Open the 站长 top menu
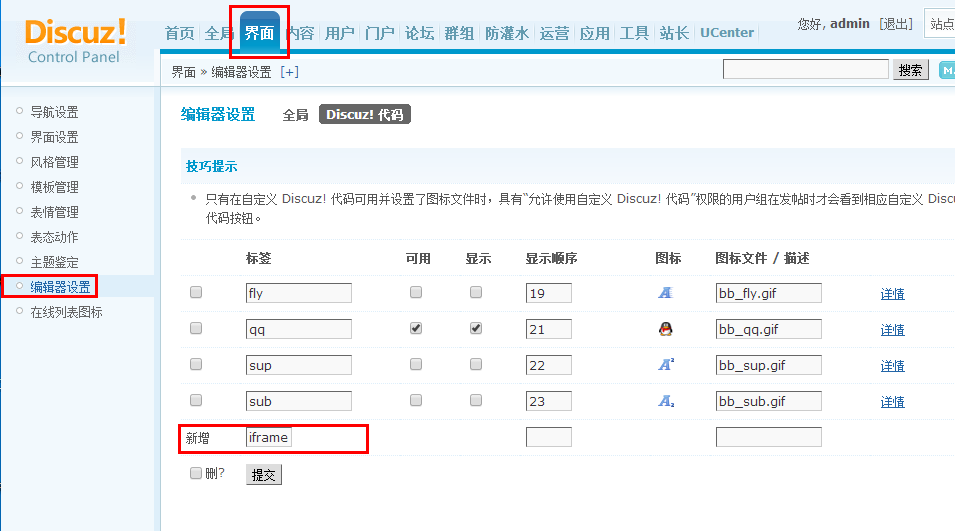955x531 pixels. coord(674,33)
